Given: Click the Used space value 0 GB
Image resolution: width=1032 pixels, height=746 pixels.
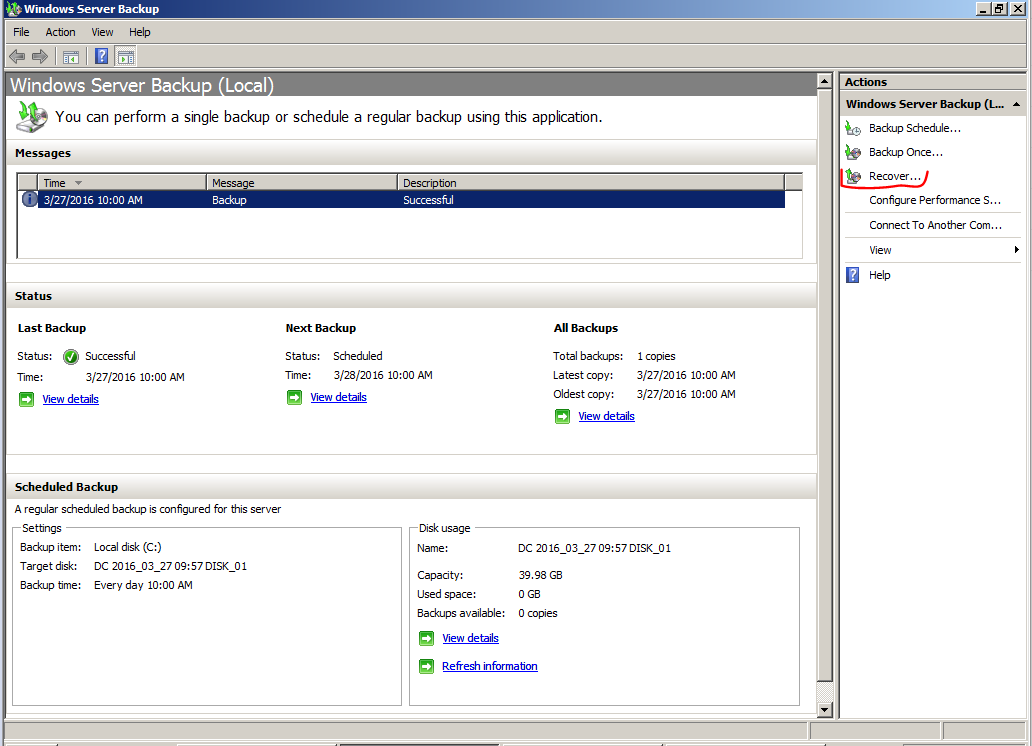Looking at the screenshot, I should pos(529,594).
